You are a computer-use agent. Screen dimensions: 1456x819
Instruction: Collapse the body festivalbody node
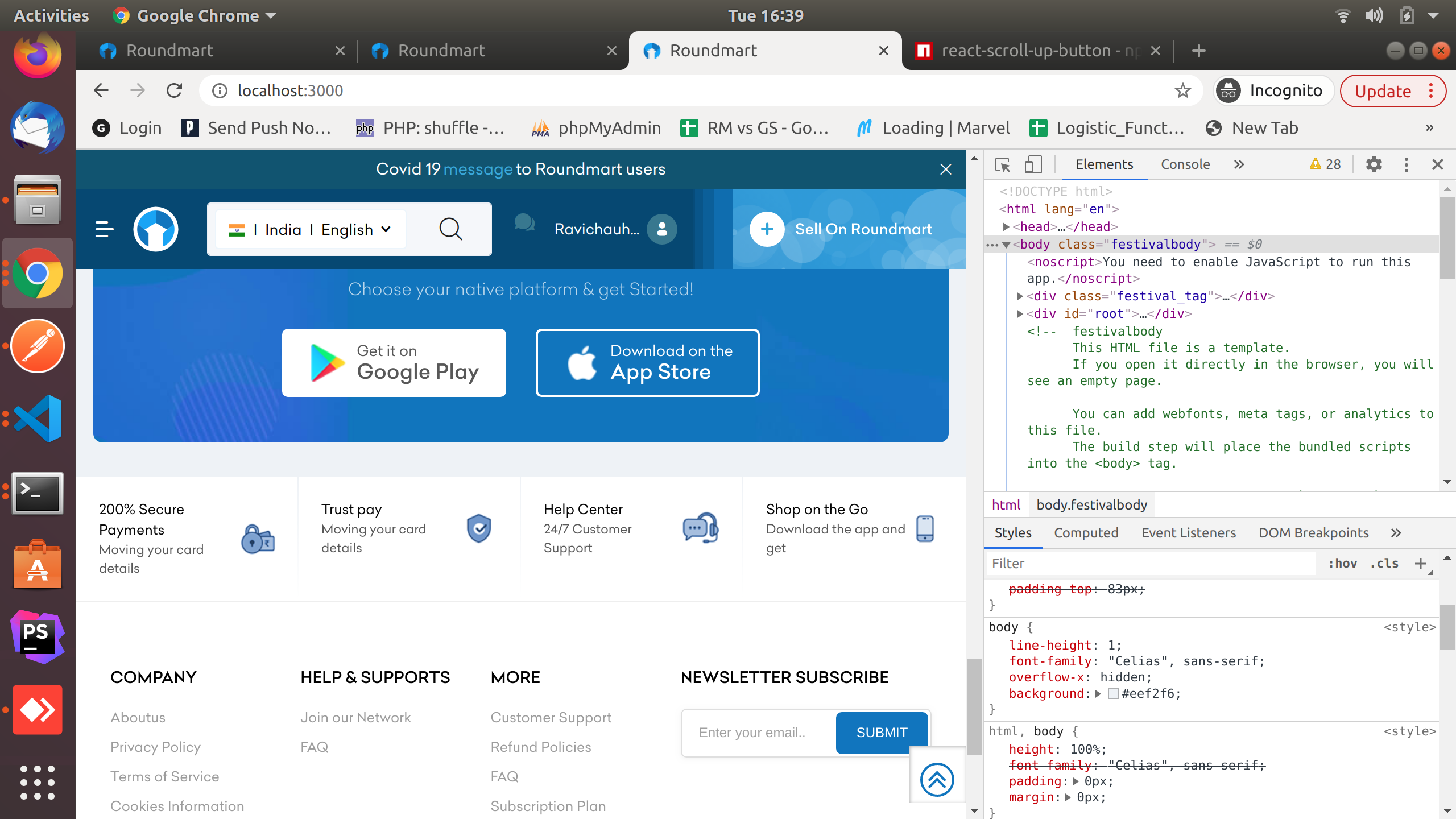click(x=1006, y=245)
